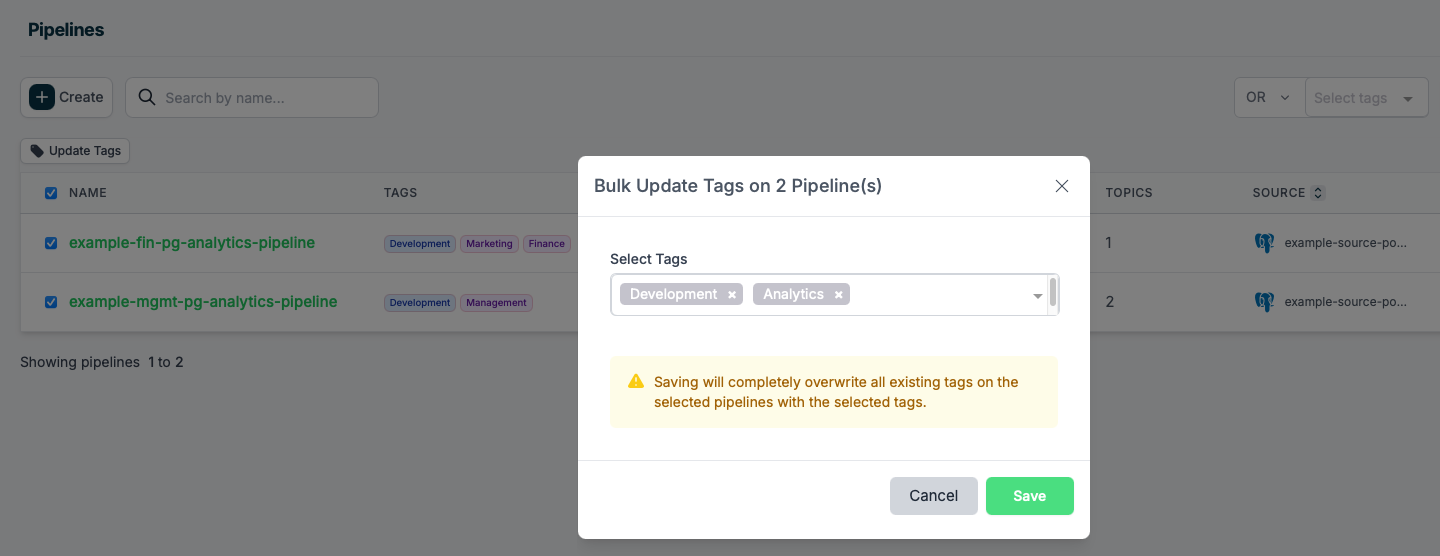Click the PostgreSQL icon for fin pipeline
This screenshot has width=1440, height=556.
pyautogui.click(x=1265, y=243)
